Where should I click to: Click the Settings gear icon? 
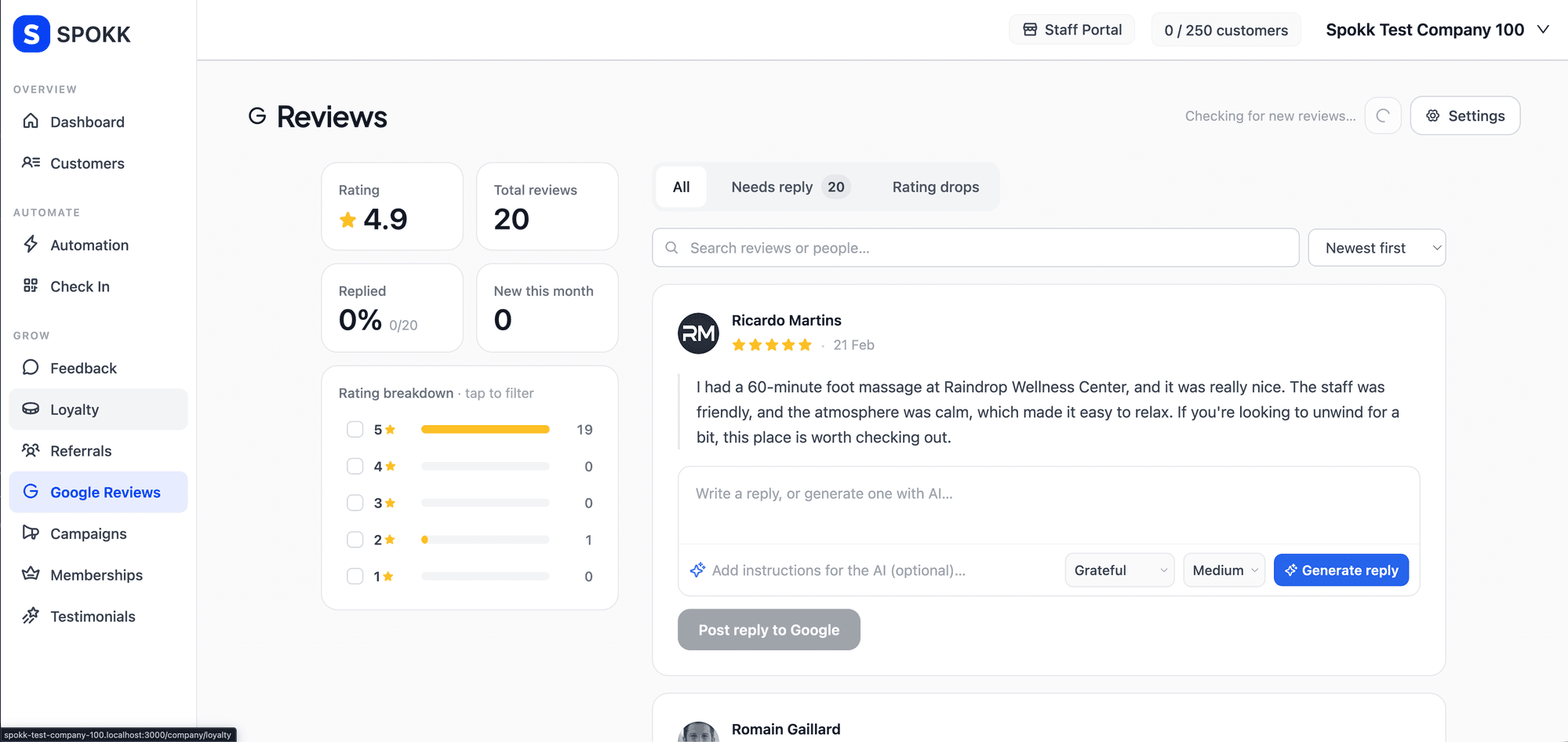point(1433,115)
